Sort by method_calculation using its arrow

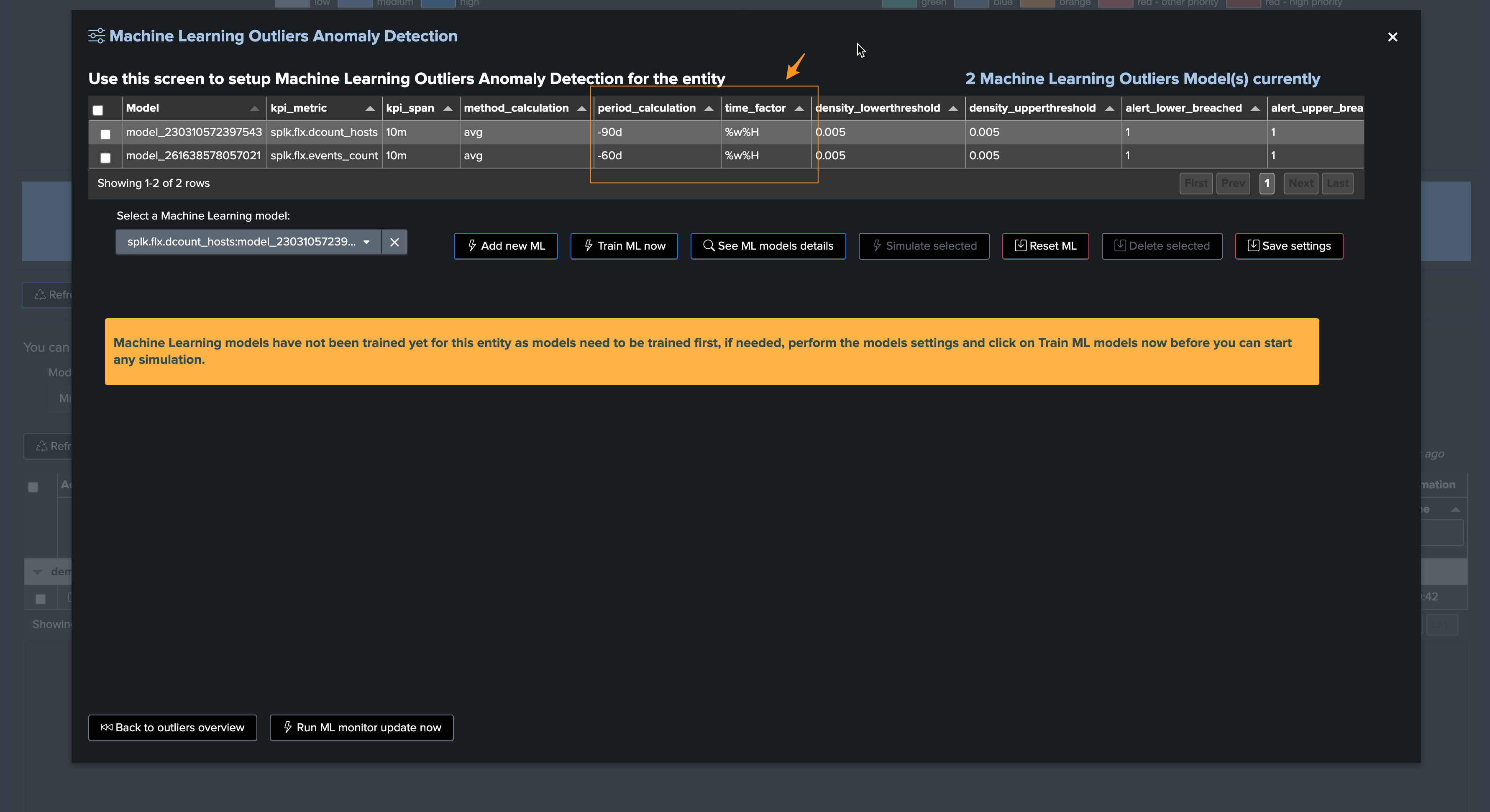click(581, 109)
